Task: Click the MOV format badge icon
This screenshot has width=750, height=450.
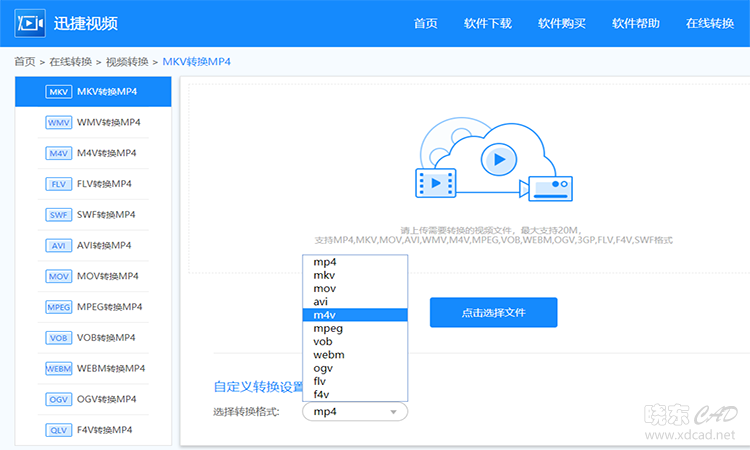Action: point(58,276)
